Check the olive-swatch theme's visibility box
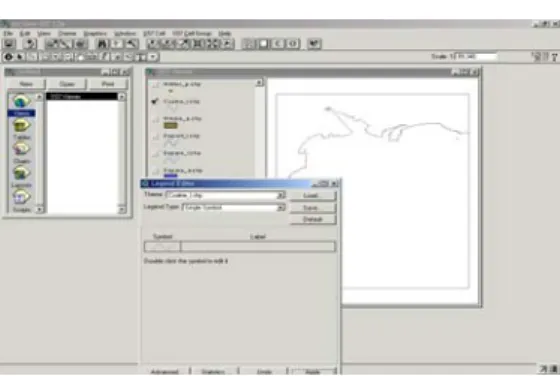Screen dimensions: 560x376 (155, 119)
